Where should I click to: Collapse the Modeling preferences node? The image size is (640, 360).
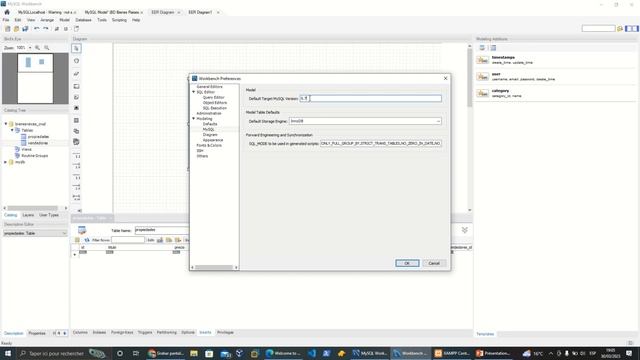[x=193, y=119]
